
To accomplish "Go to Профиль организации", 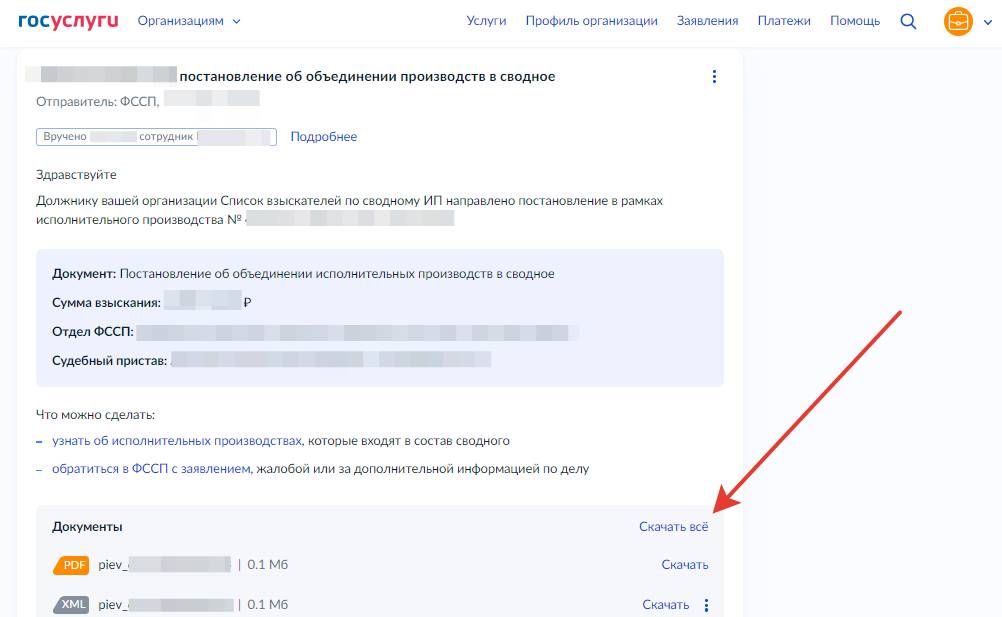I will (591, 21).
